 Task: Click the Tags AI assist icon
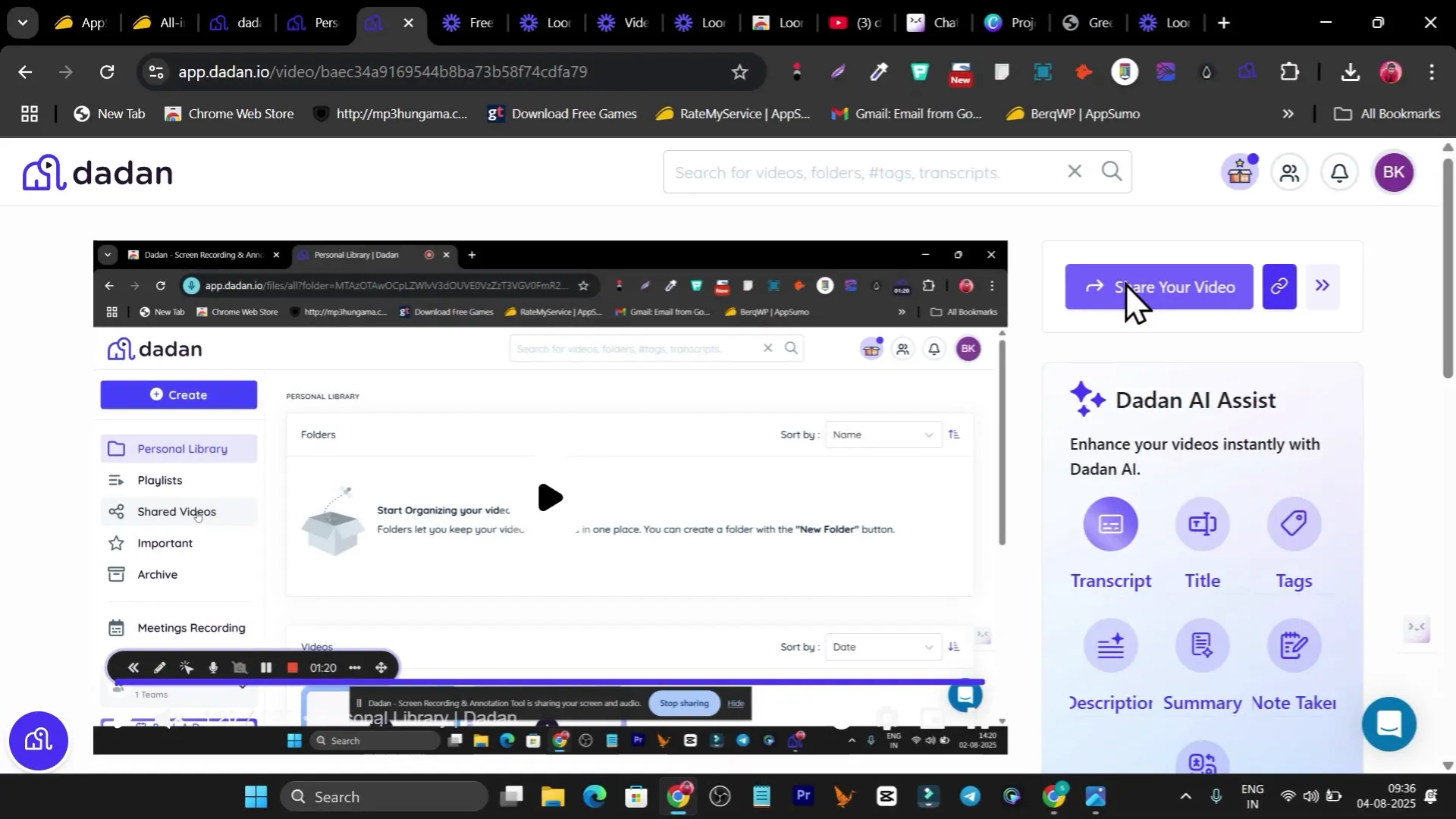[x=1294, y=524]
